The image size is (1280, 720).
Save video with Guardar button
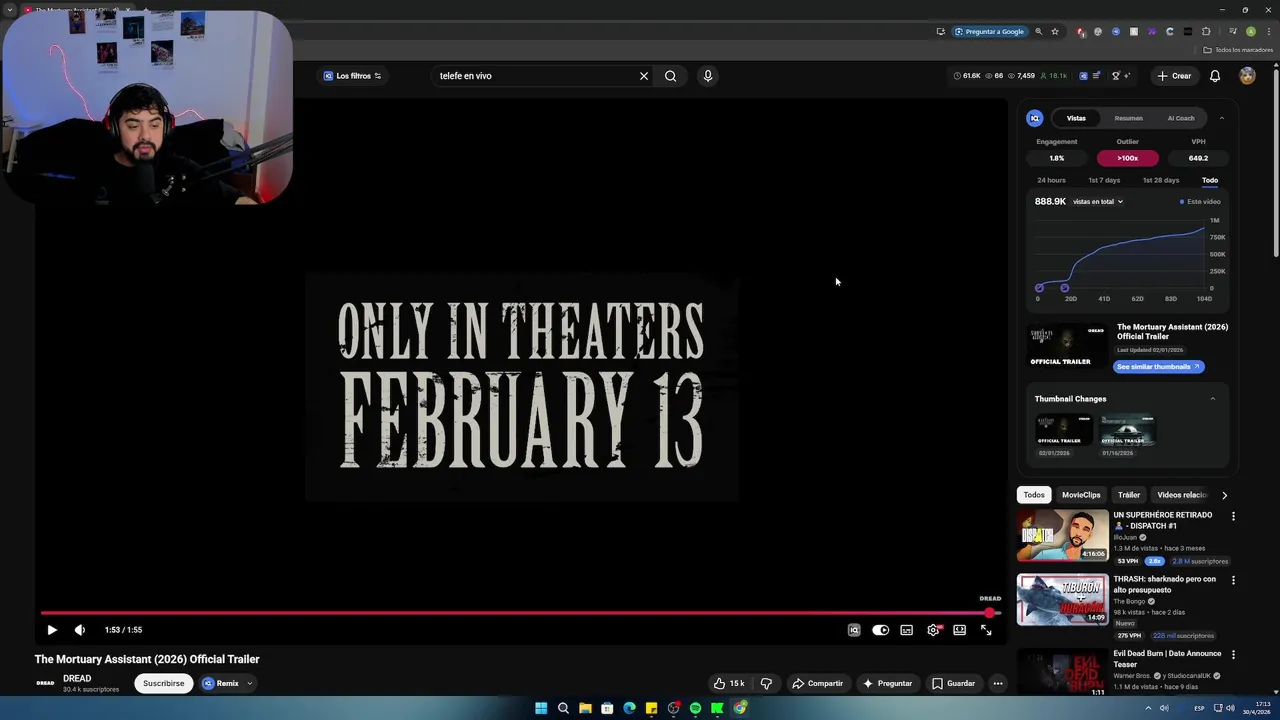(953, 683)
